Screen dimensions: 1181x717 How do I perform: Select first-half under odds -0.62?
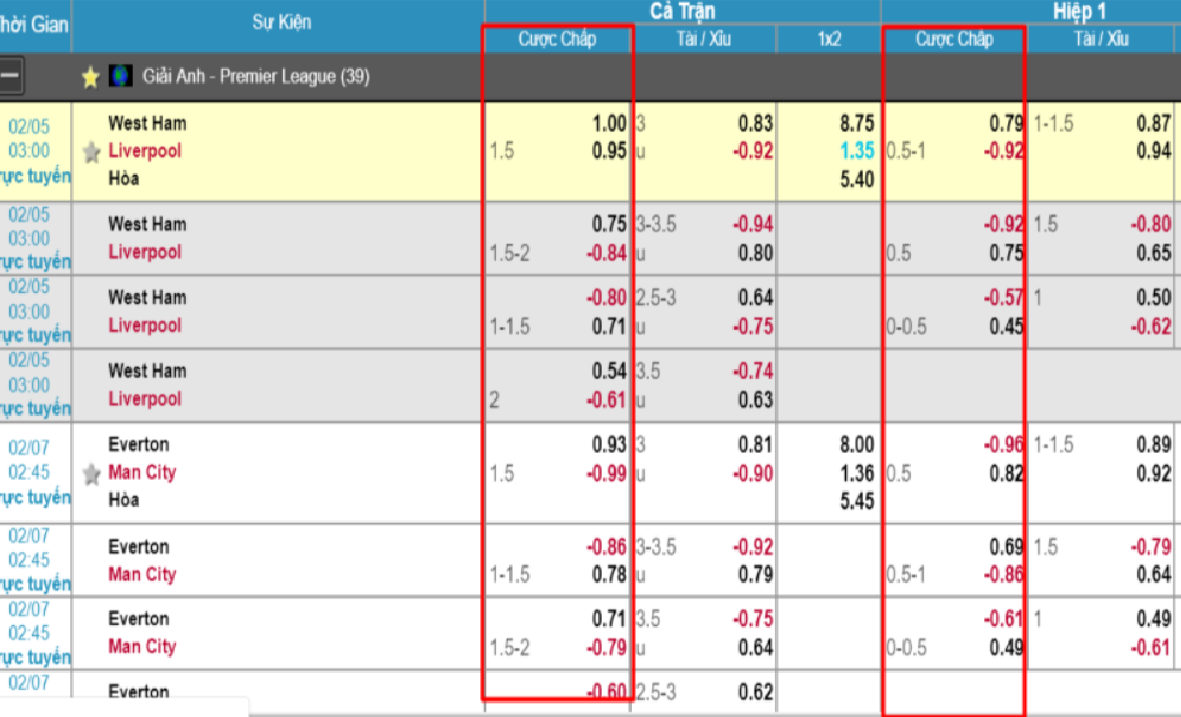pyautogui.click(x=1151, y=326)
